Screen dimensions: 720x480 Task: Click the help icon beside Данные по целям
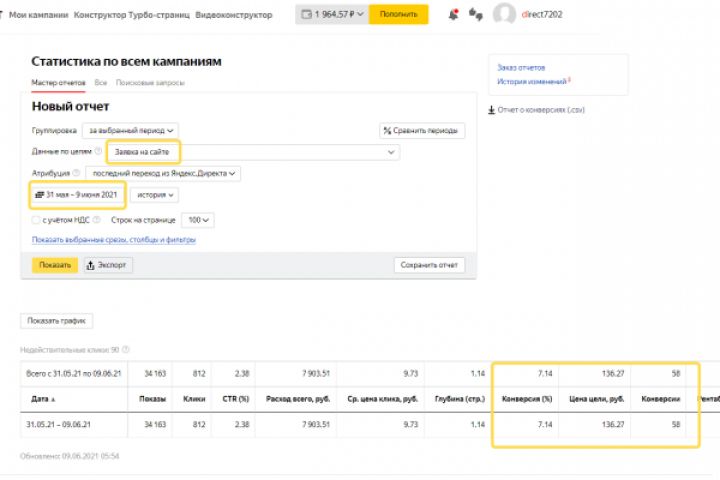click(98, 152)
